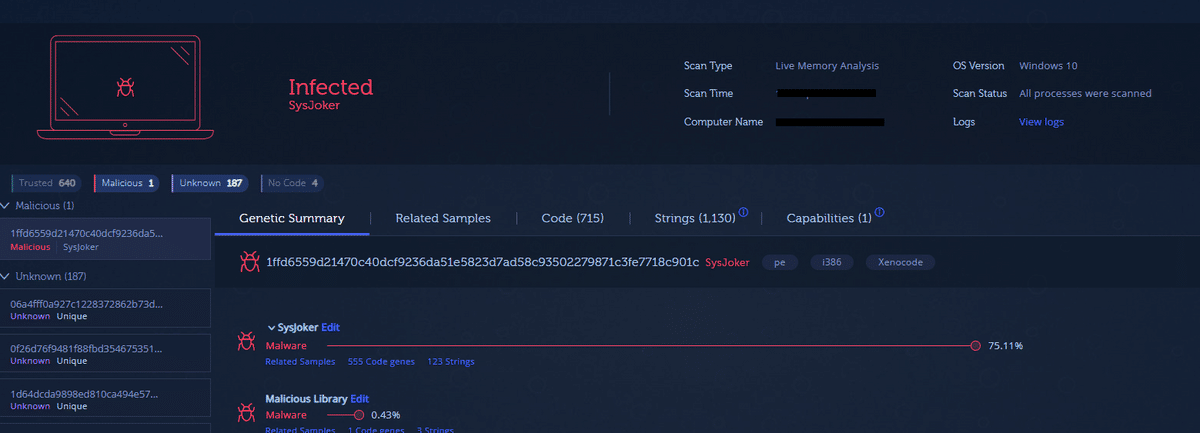Collapse the Unknown (187) group
The height and width of the screenshot is (433, 1200).
6,276
